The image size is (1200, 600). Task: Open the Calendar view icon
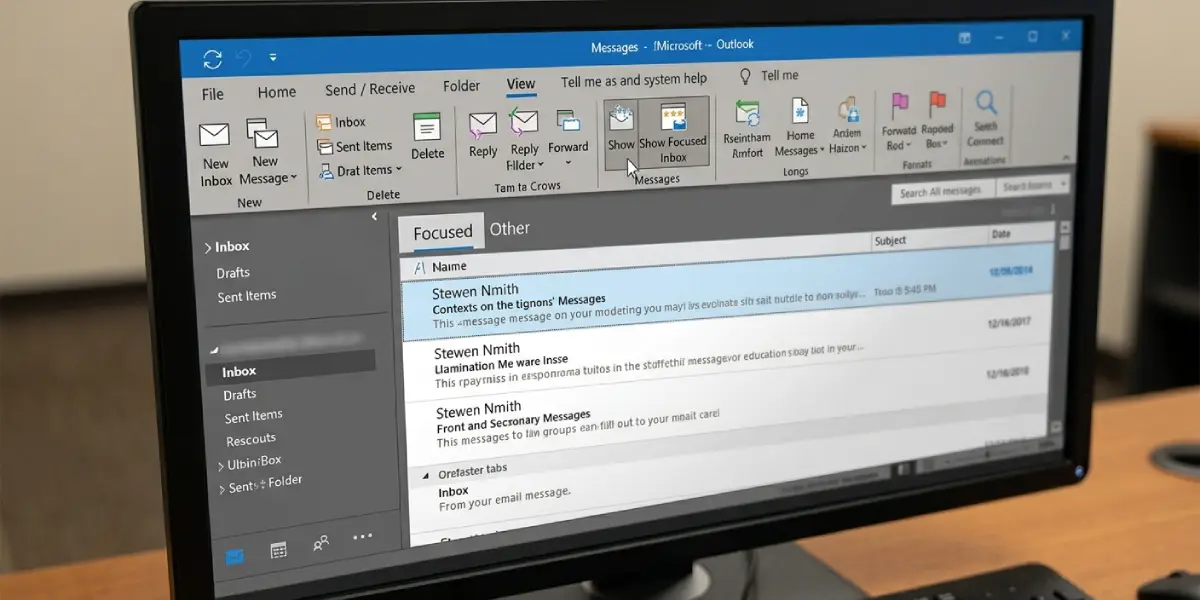pyautogui.click(x=279, y=550)
